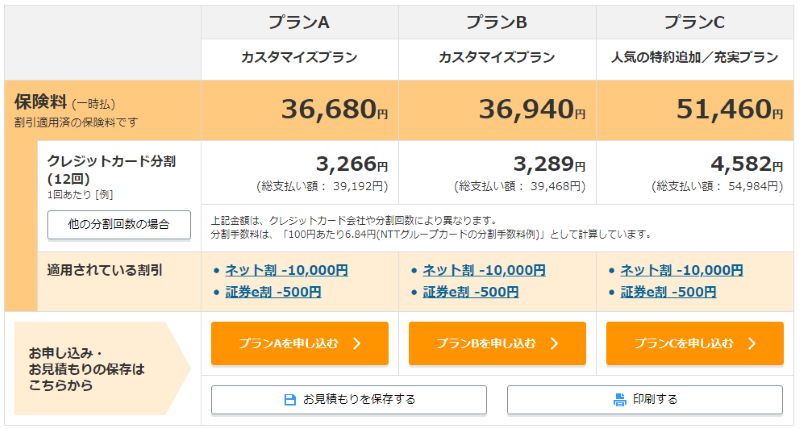Open 他の分割回数の場合 options

[119, 224]
